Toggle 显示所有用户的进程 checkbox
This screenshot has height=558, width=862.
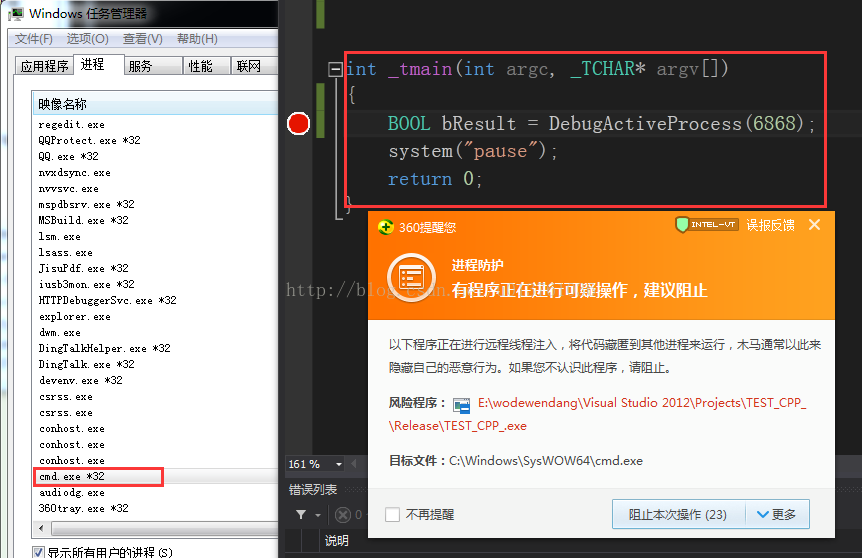[x=38, y=552]
